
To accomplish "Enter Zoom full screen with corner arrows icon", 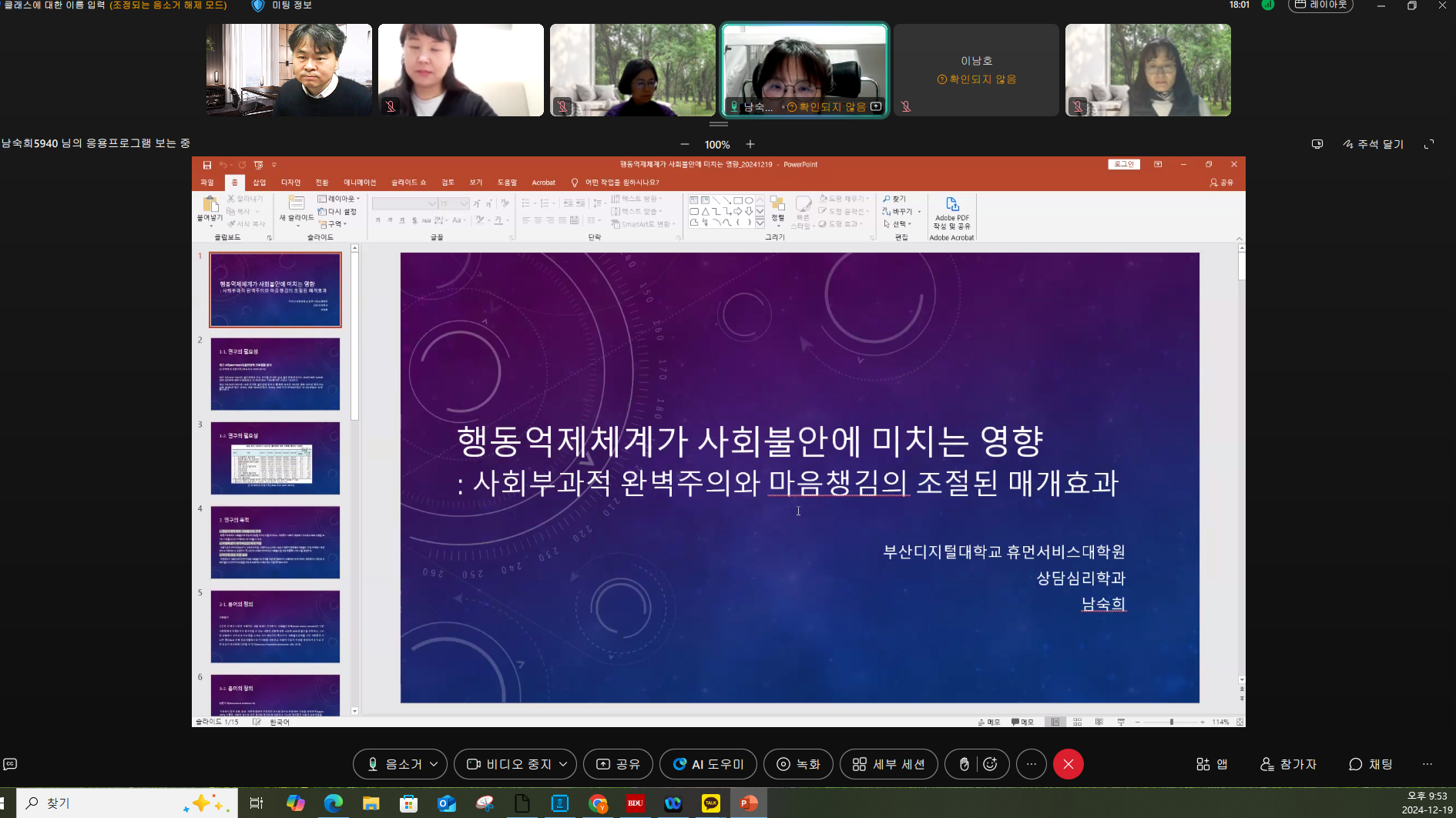I will pyautogui.click(x=1429, y=144).
